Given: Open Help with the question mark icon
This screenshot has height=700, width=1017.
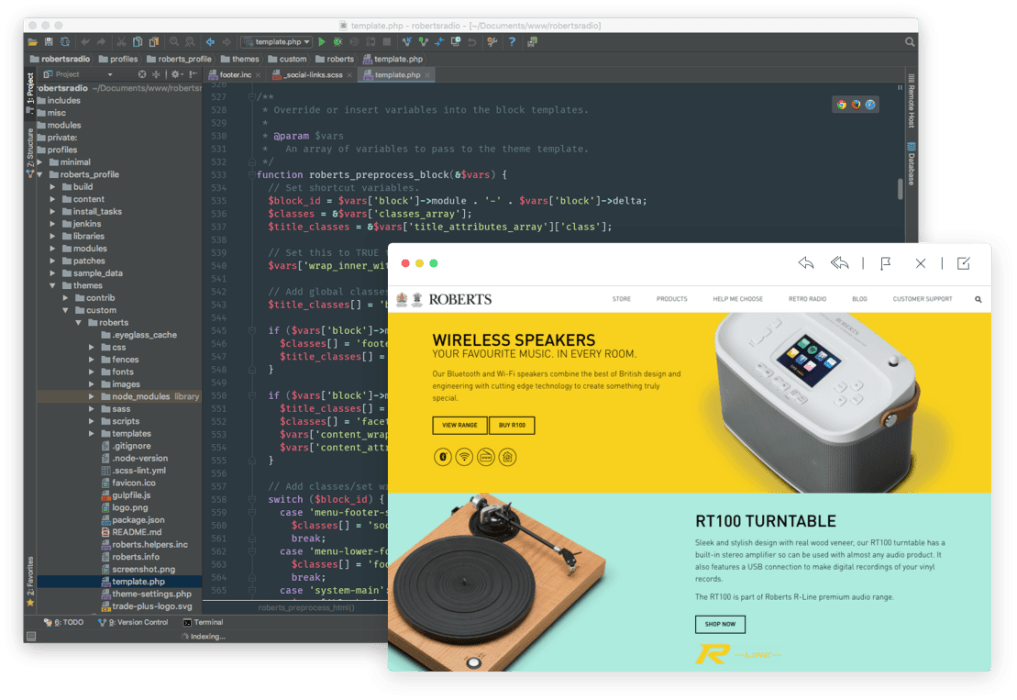Looking at the screenshot, I should click(x=512, y=42).
